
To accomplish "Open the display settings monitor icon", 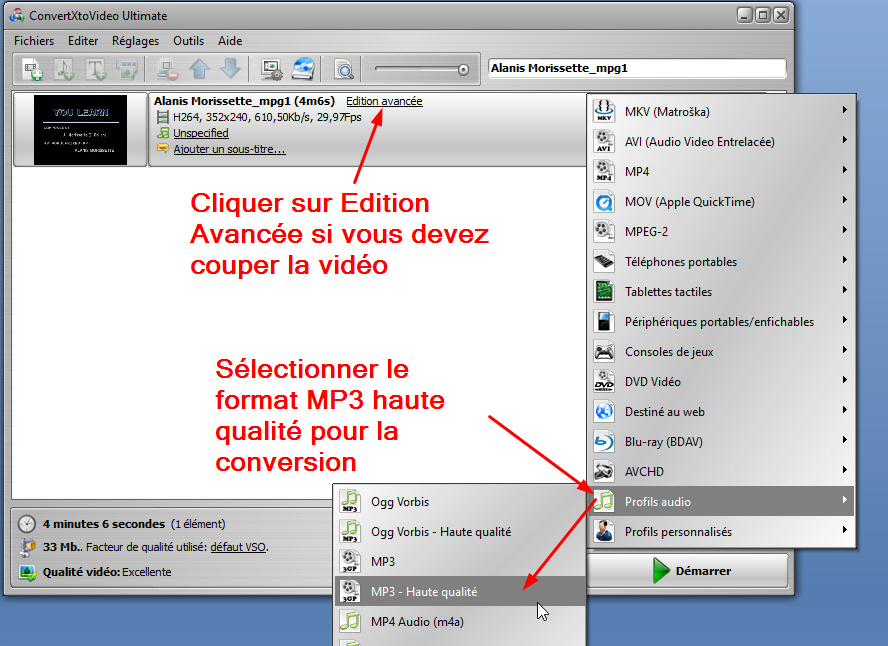I will click(x=271, y=69).
